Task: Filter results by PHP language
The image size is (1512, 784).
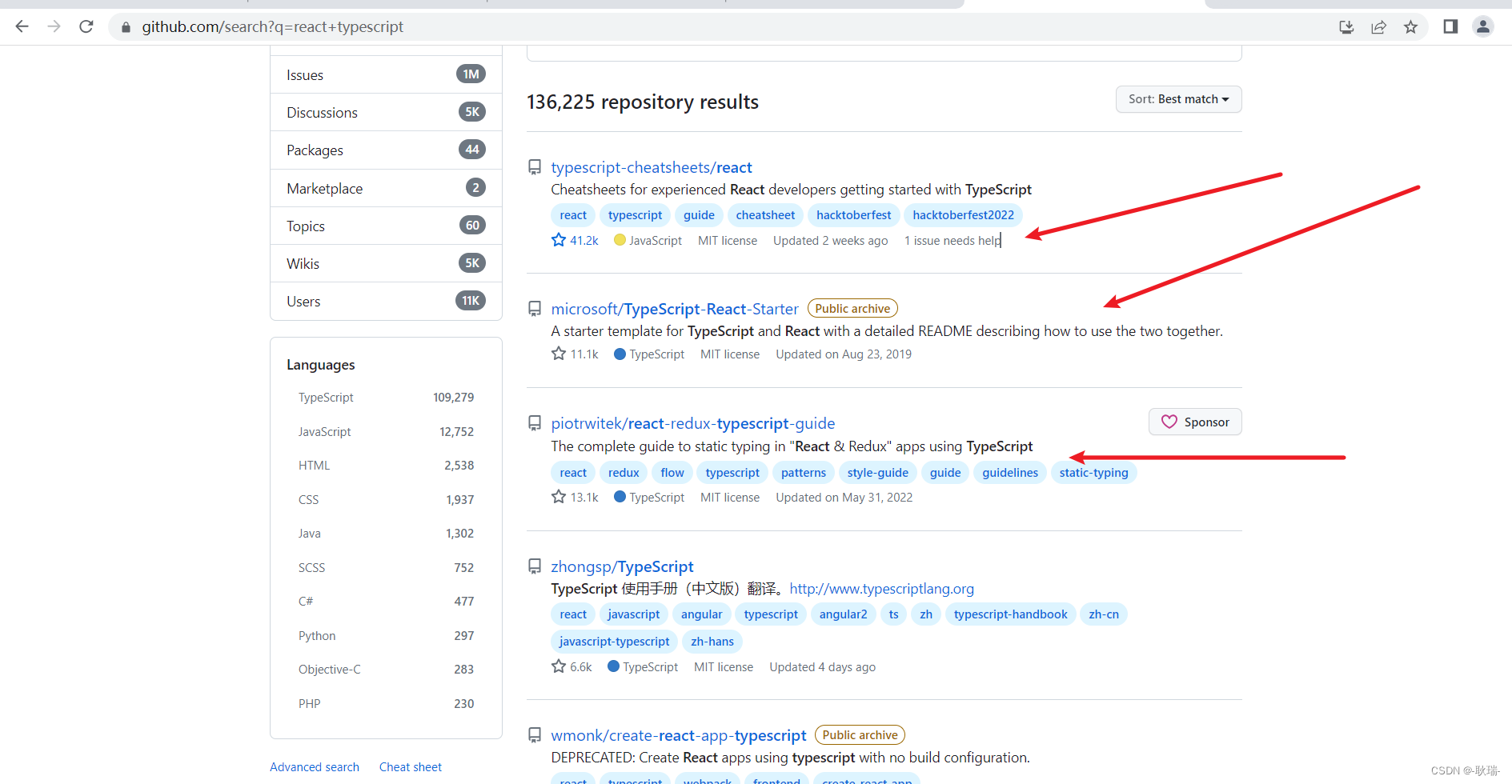Action: [x=386, y=703]
